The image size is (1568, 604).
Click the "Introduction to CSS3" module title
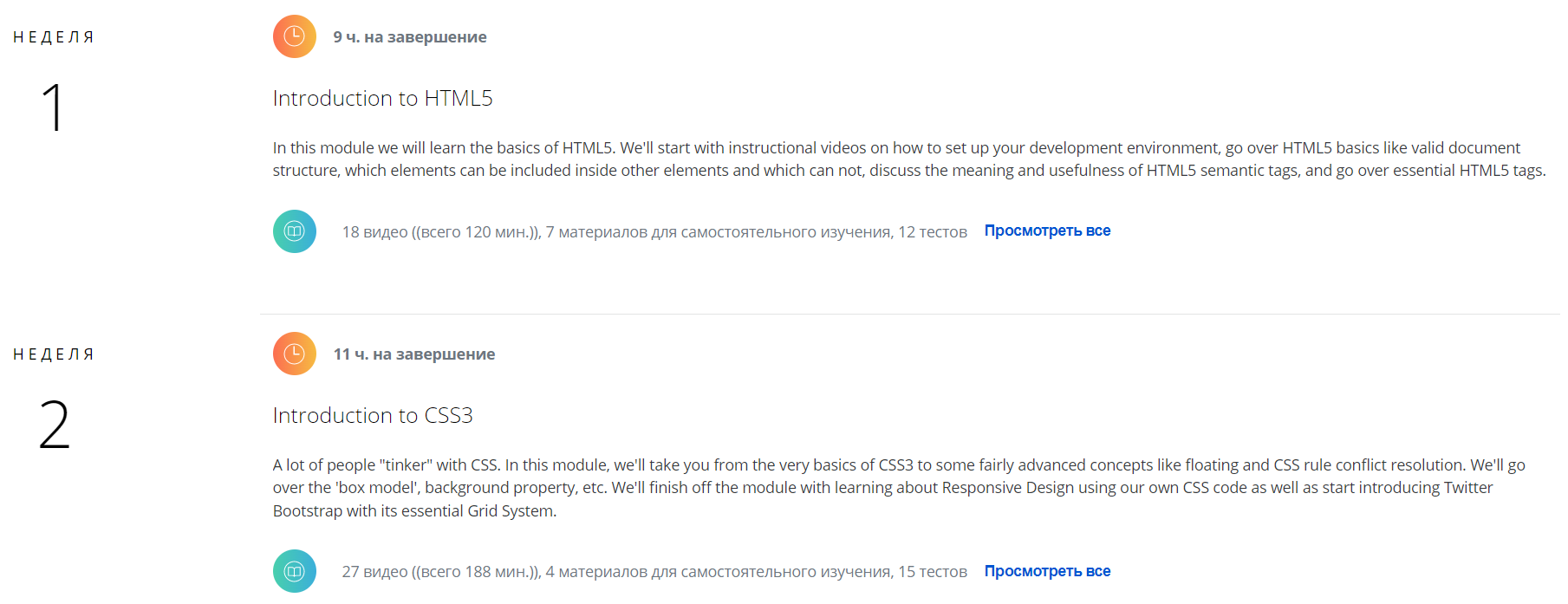pos(373,415)
